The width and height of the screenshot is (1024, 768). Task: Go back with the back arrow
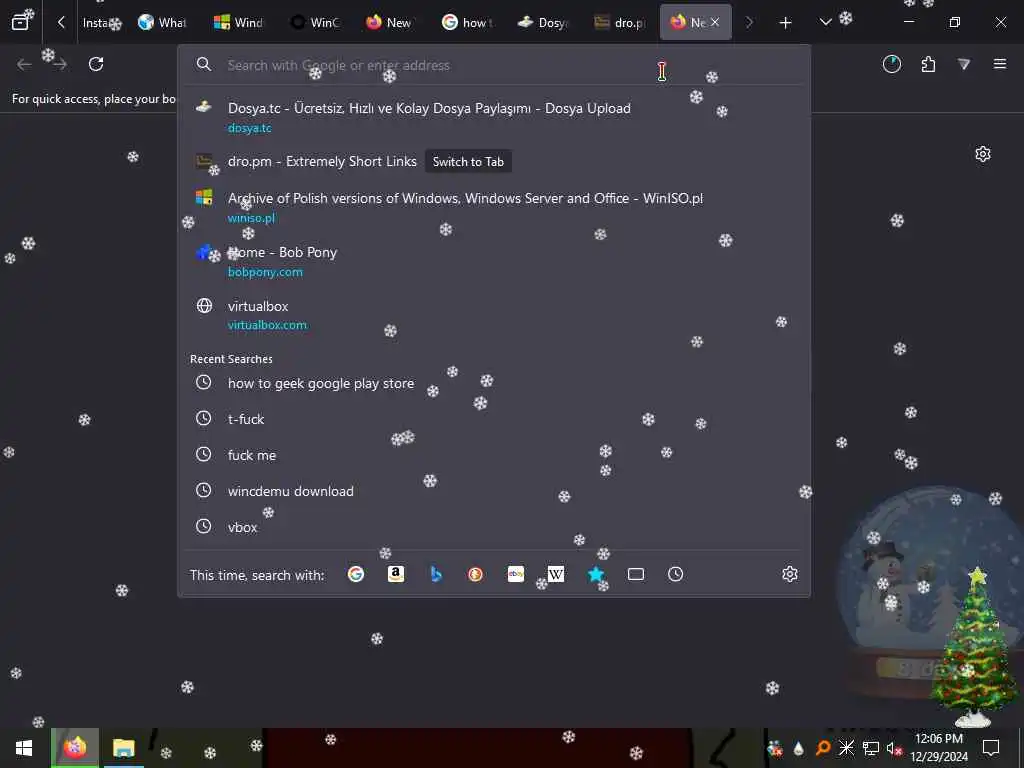click(24, 64)
